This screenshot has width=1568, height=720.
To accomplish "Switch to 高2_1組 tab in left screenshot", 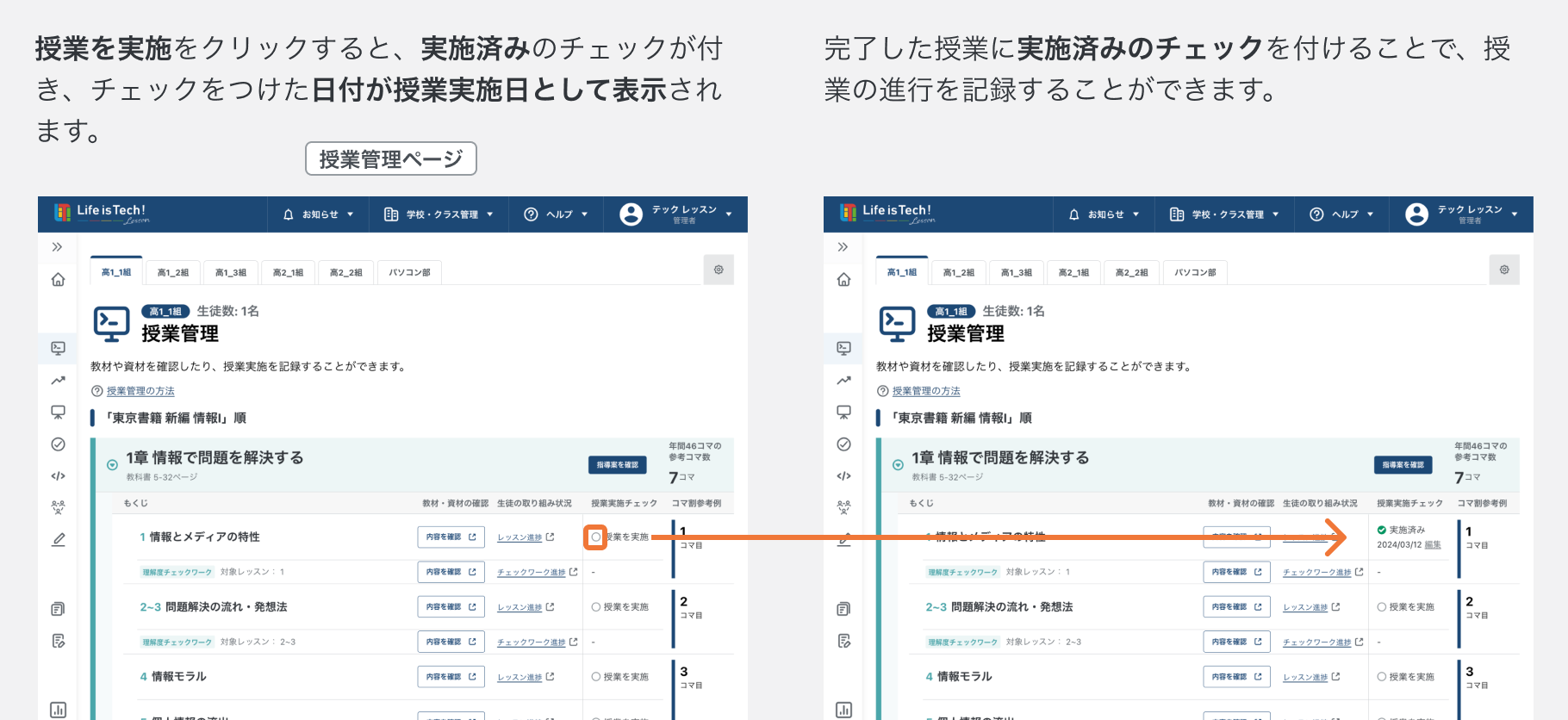I will coord(289,272).
